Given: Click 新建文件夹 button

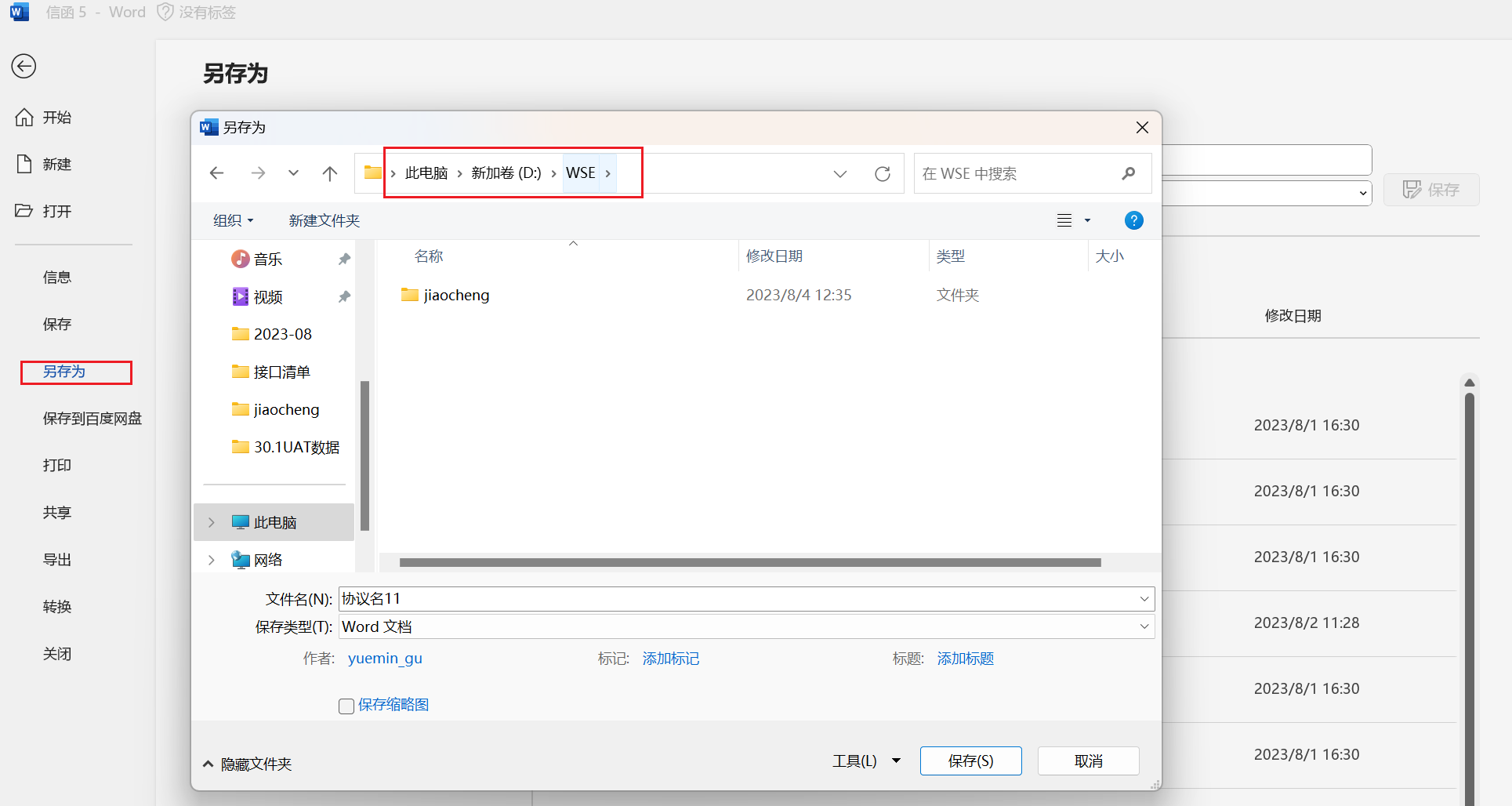Looking at the screenshot, I should click(325, 220).
